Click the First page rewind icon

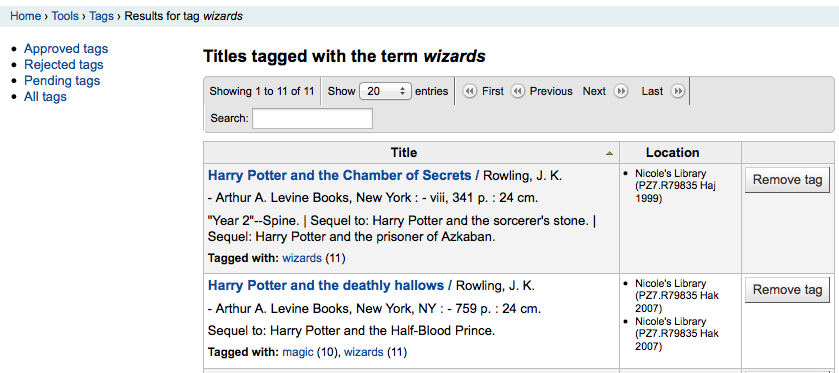click(469, 92)
